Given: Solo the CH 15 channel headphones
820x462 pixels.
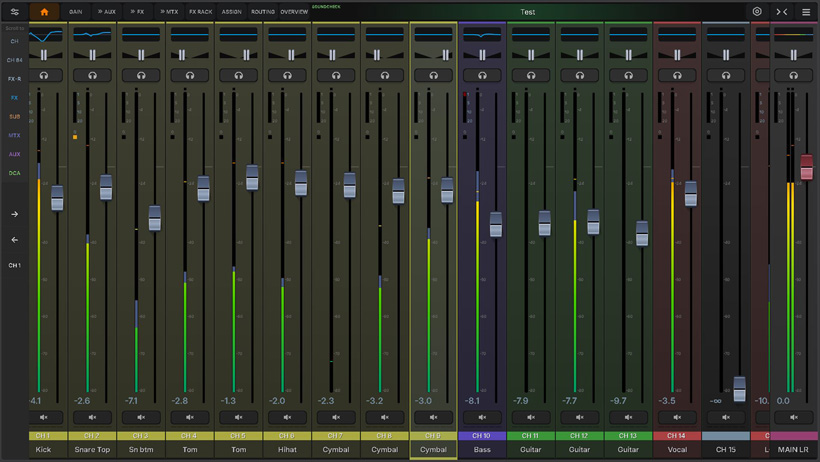Looking at the screenshot, I should click(726, 75).
